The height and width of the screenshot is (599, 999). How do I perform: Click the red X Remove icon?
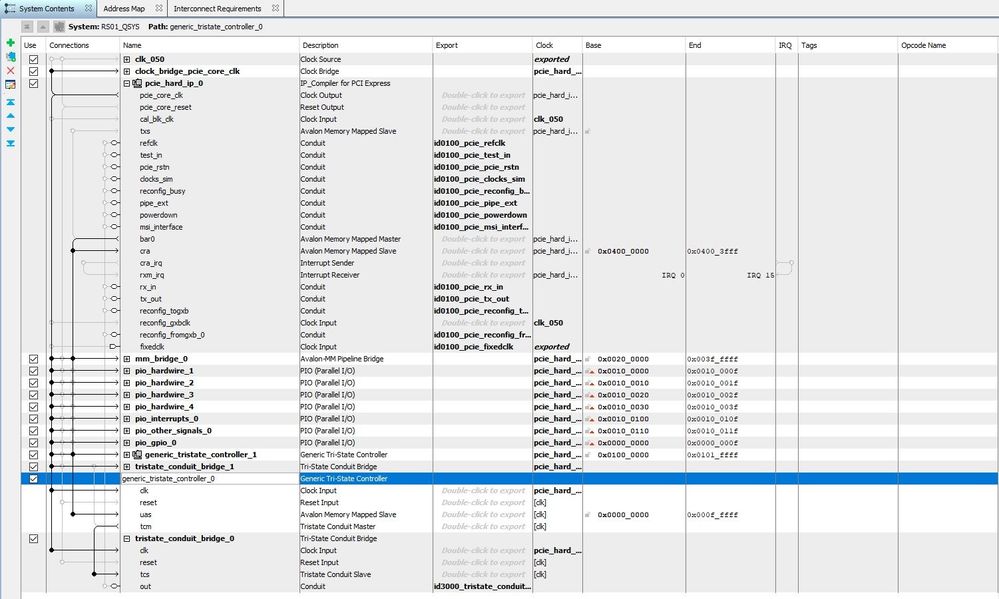click(10, 71)
